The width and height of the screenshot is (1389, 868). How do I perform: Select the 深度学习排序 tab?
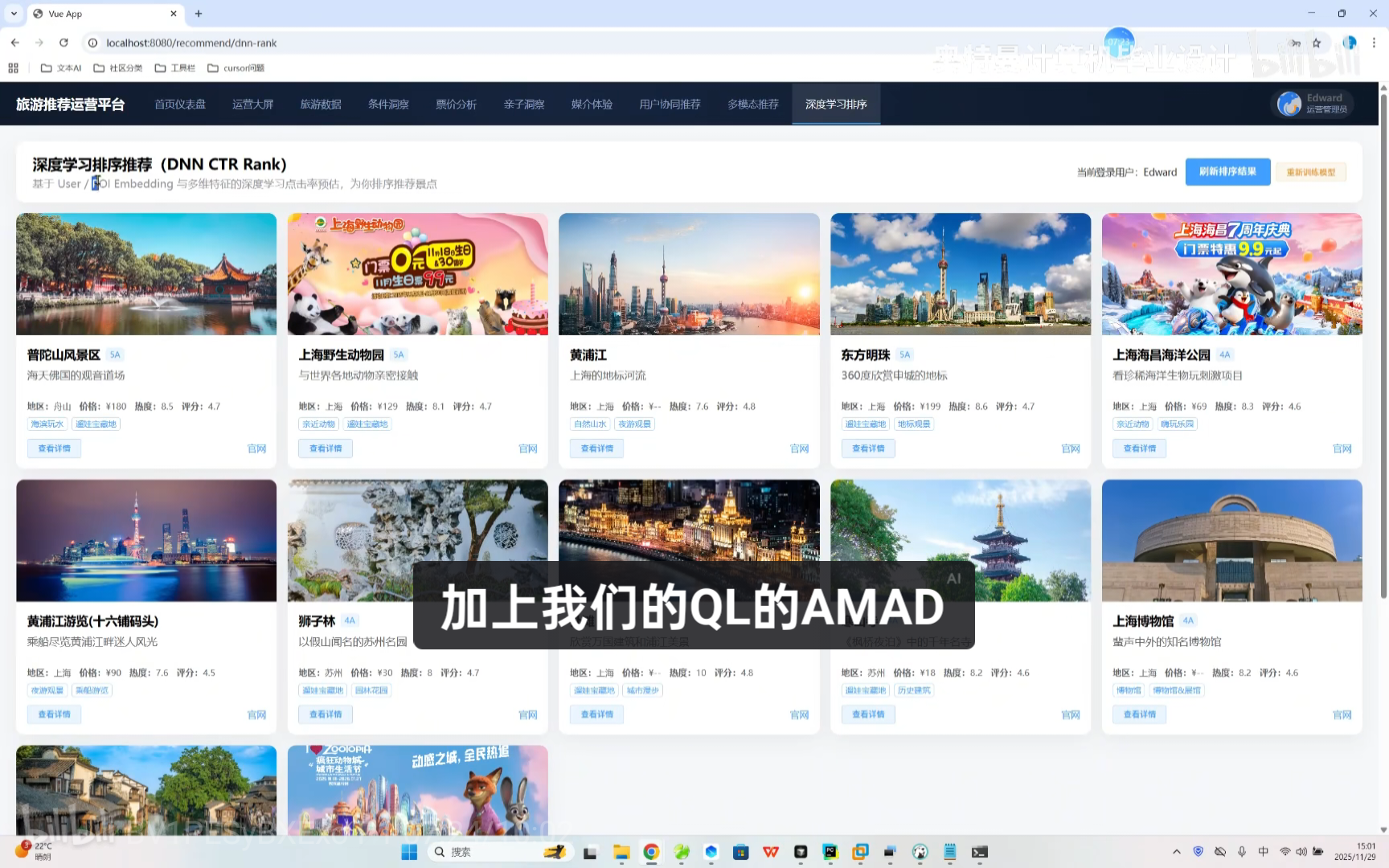[836, 104]
